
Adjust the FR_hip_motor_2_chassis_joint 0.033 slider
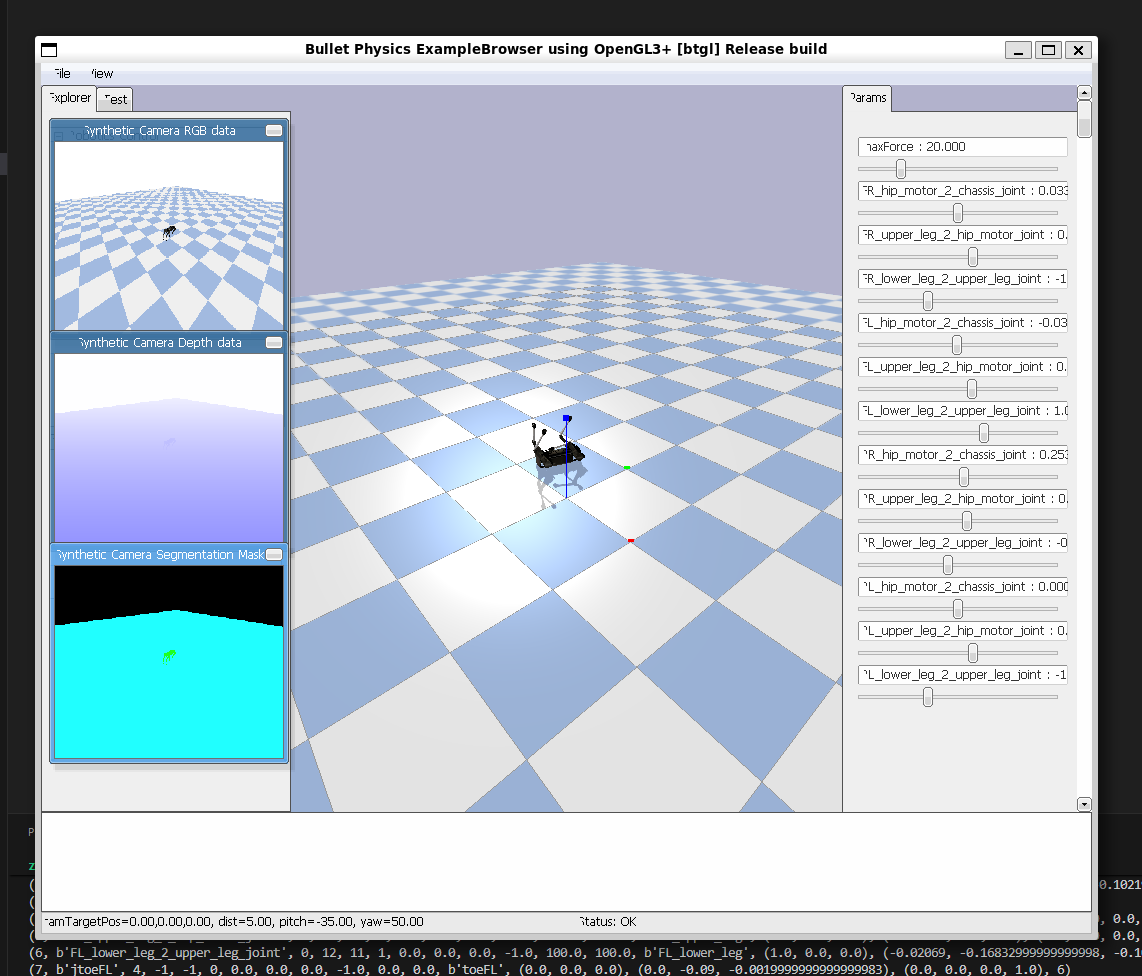pos(958,213)
